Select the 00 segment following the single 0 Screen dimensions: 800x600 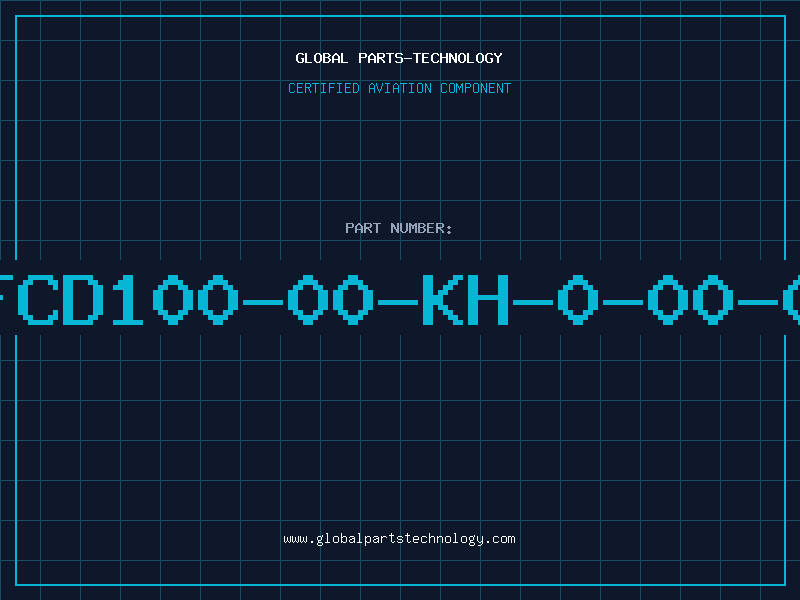[690, 299]
